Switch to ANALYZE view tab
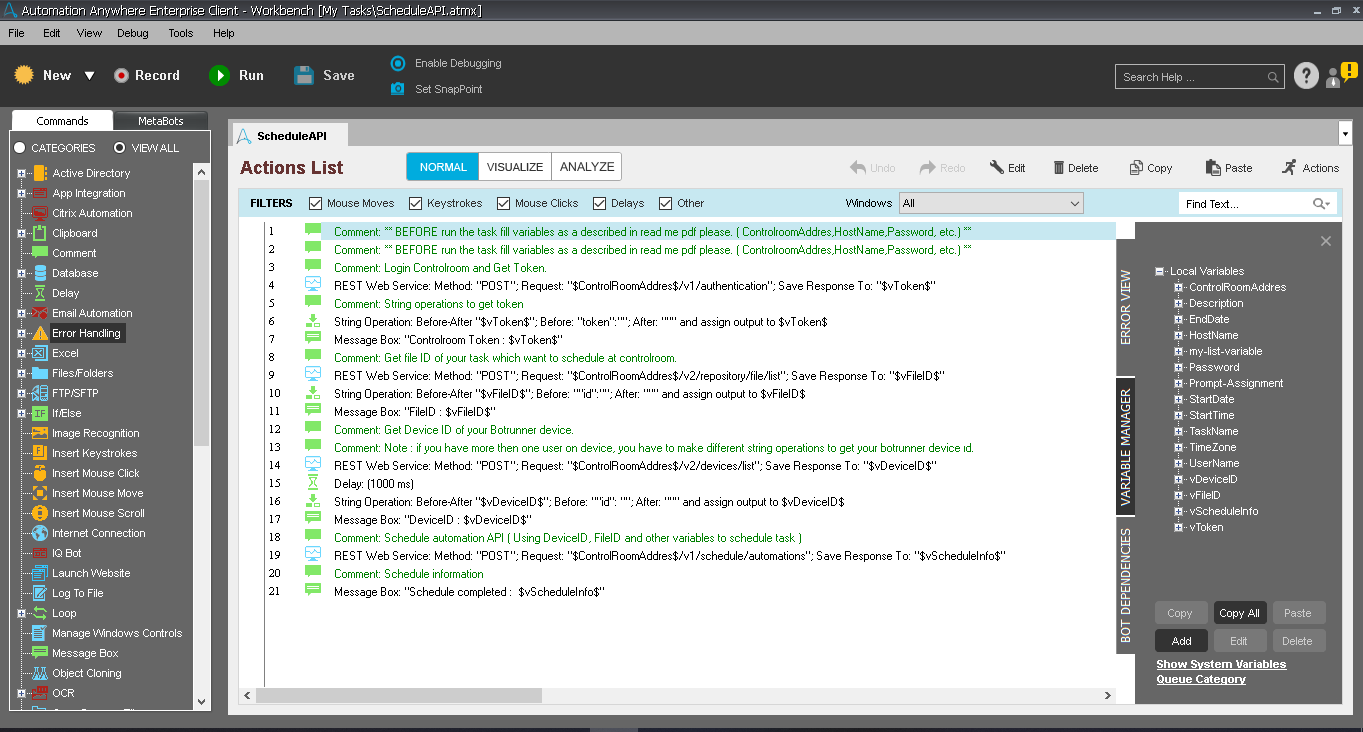Screen dimensions: 1363x732 click(587, 167)
